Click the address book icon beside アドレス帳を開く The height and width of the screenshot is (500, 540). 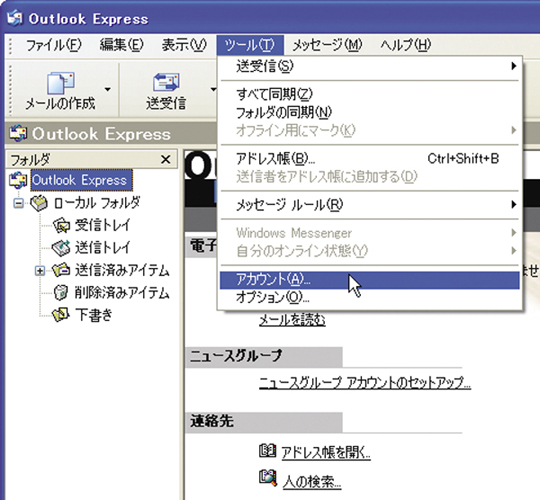click(267, 450)
